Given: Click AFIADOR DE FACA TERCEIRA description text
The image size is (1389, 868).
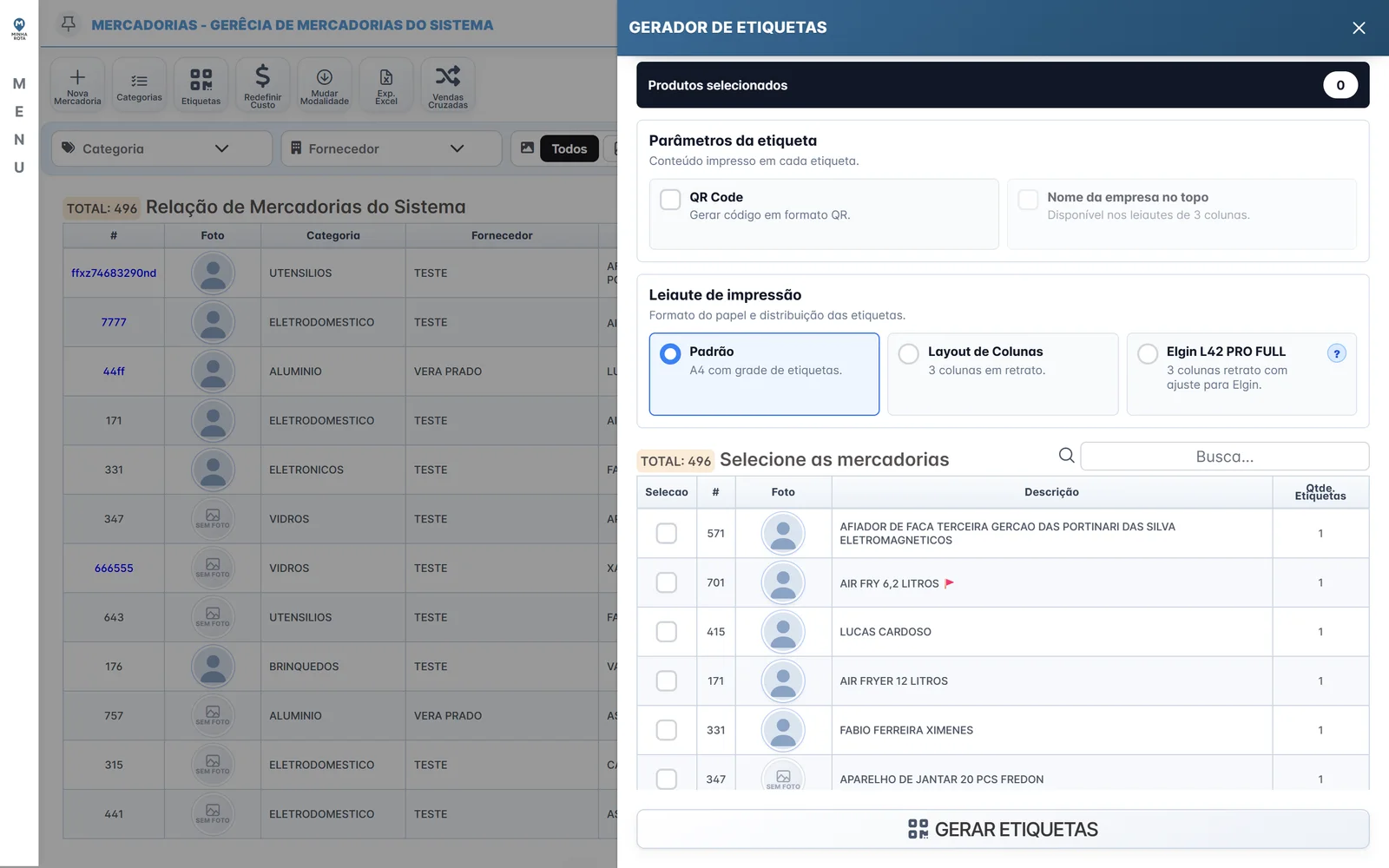Looking at the screenshot, I should 1007,533.
